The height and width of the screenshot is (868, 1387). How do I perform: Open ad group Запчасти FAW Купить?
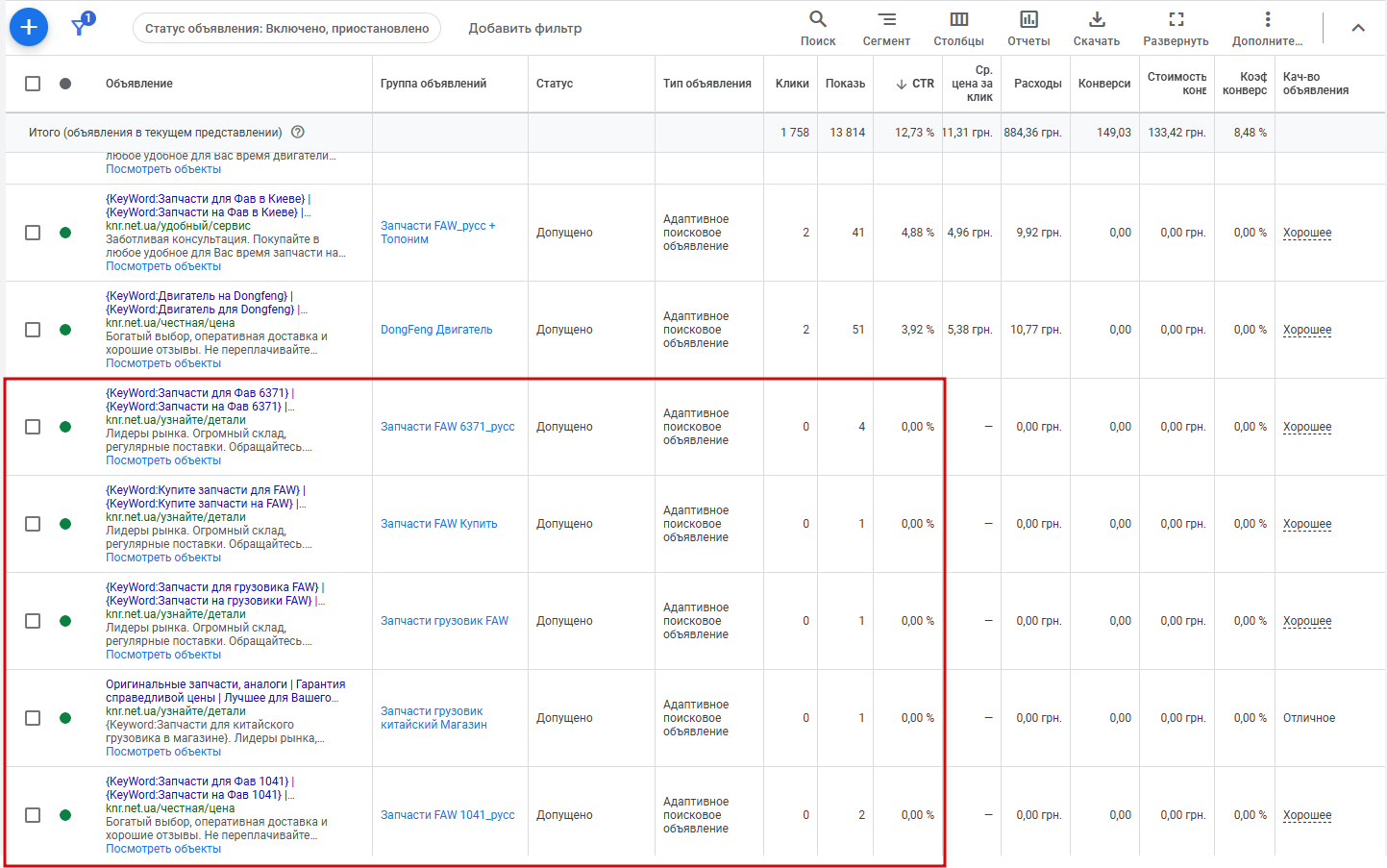(x=439, y=524)
